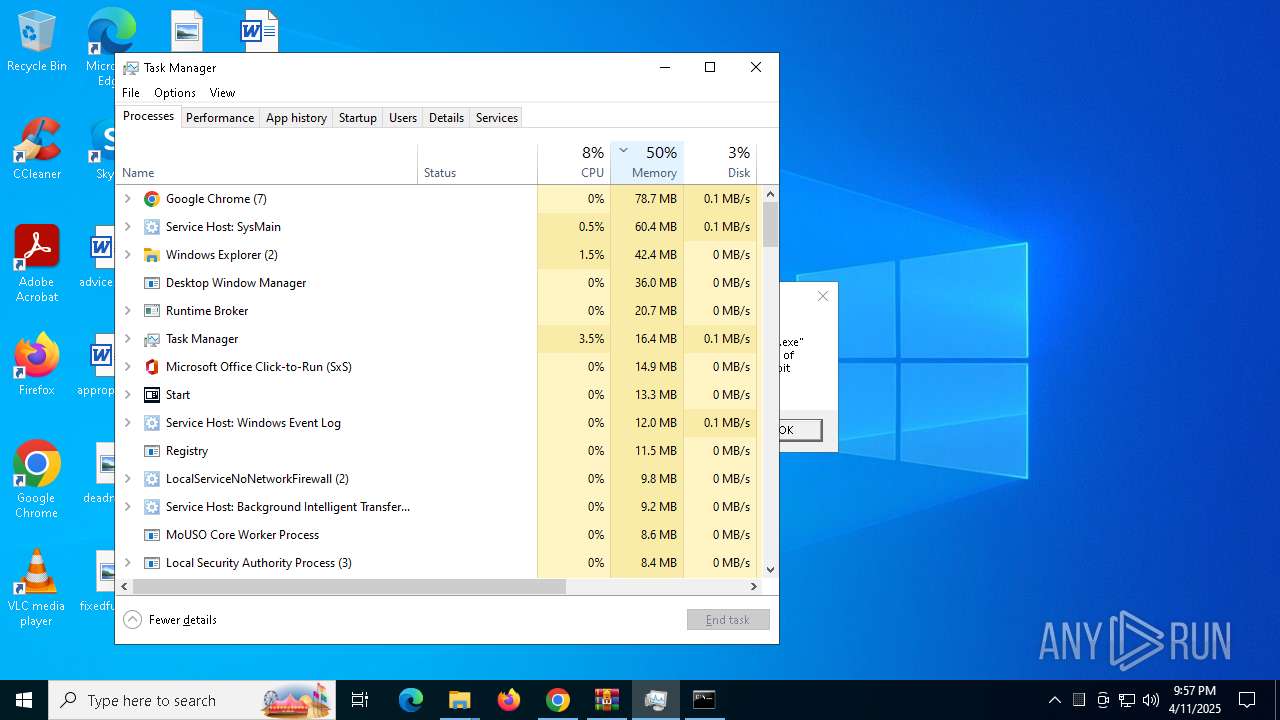Click the horizontal scrollbar thumb in process list

coord(349,587)
